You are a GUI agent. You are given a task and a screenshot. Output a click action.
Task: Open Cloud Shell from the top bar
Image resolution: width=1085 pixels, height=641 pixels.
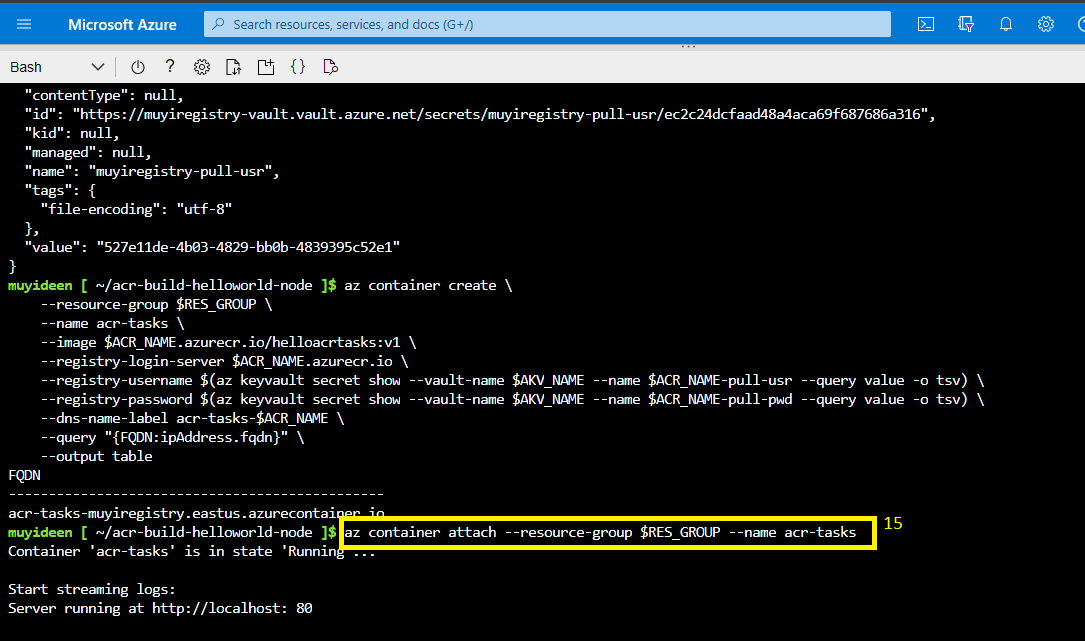click(926, 24)
